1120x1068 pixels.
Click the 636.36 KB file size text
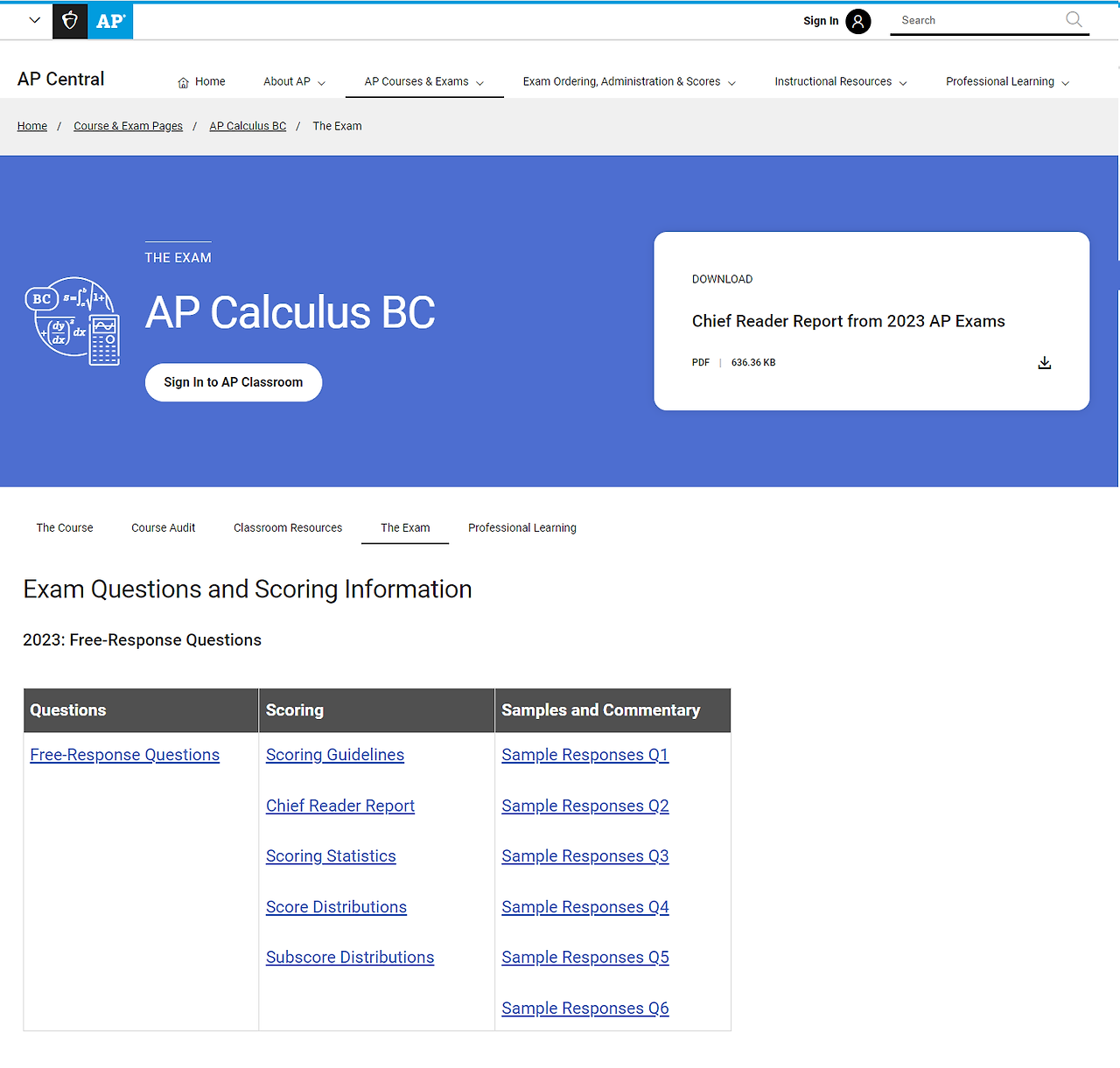pos(753,362)
